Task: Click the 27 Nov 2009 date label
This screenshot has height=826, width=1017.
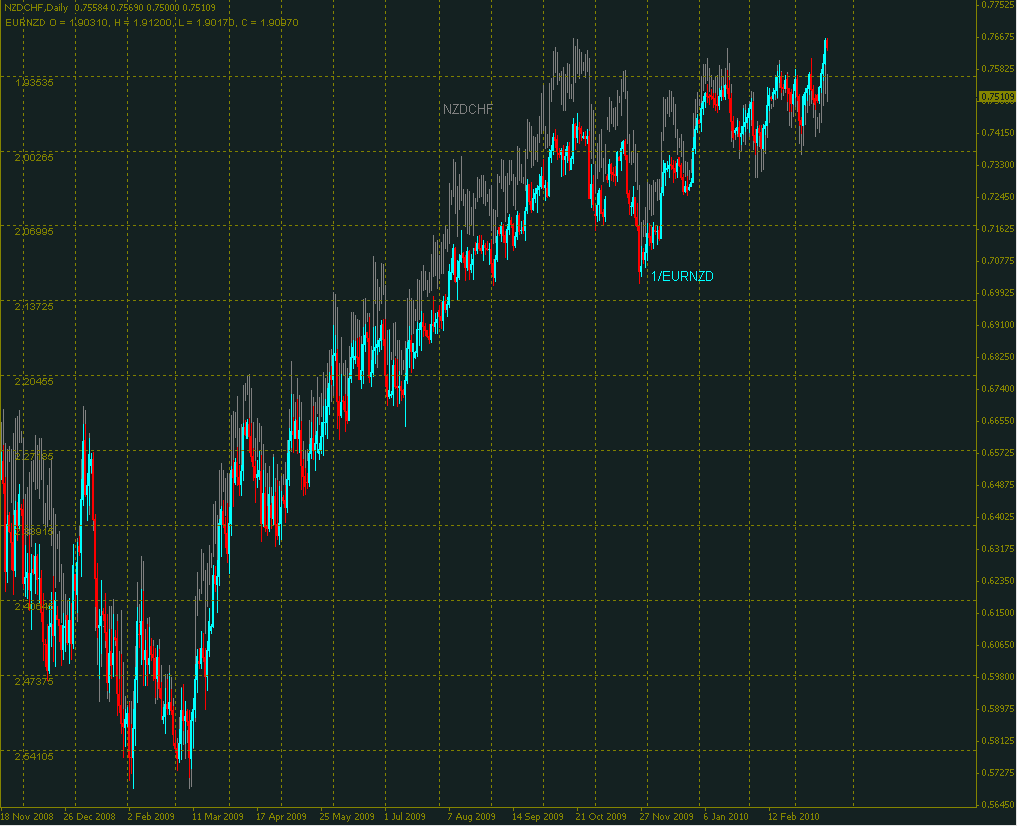Action: 666,817
